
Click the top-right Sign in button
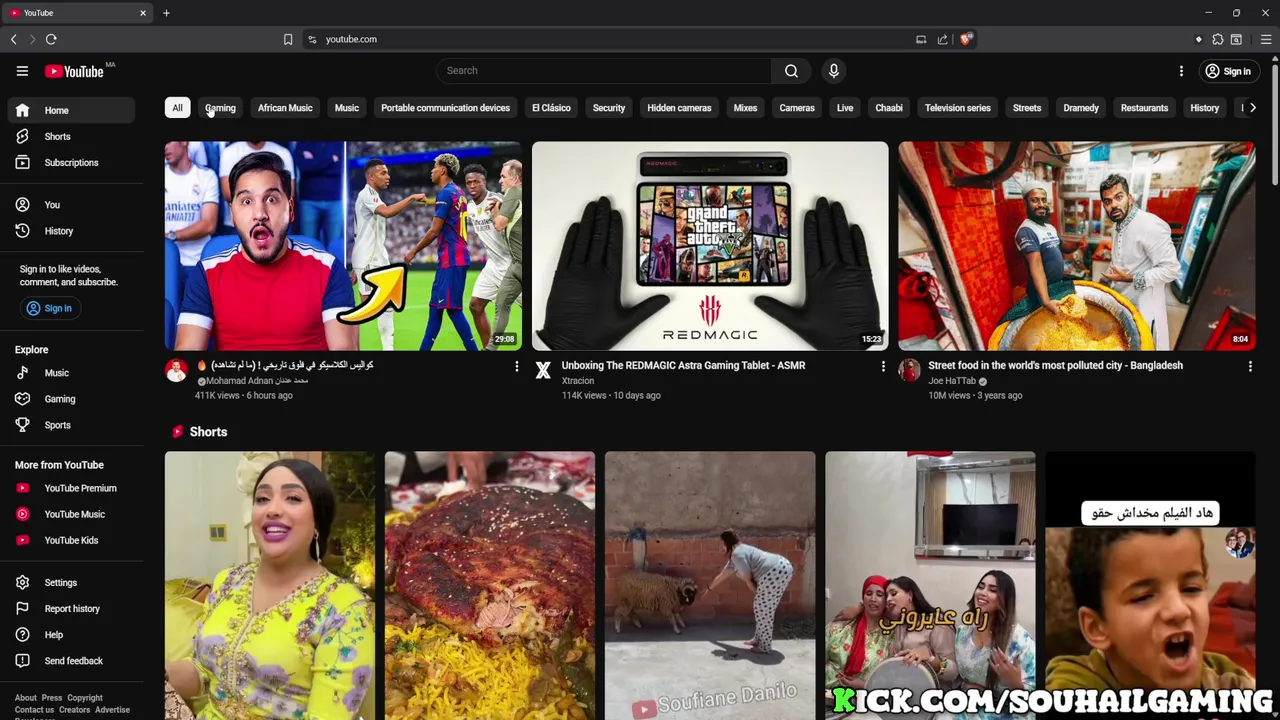(x=1228, y=71)
